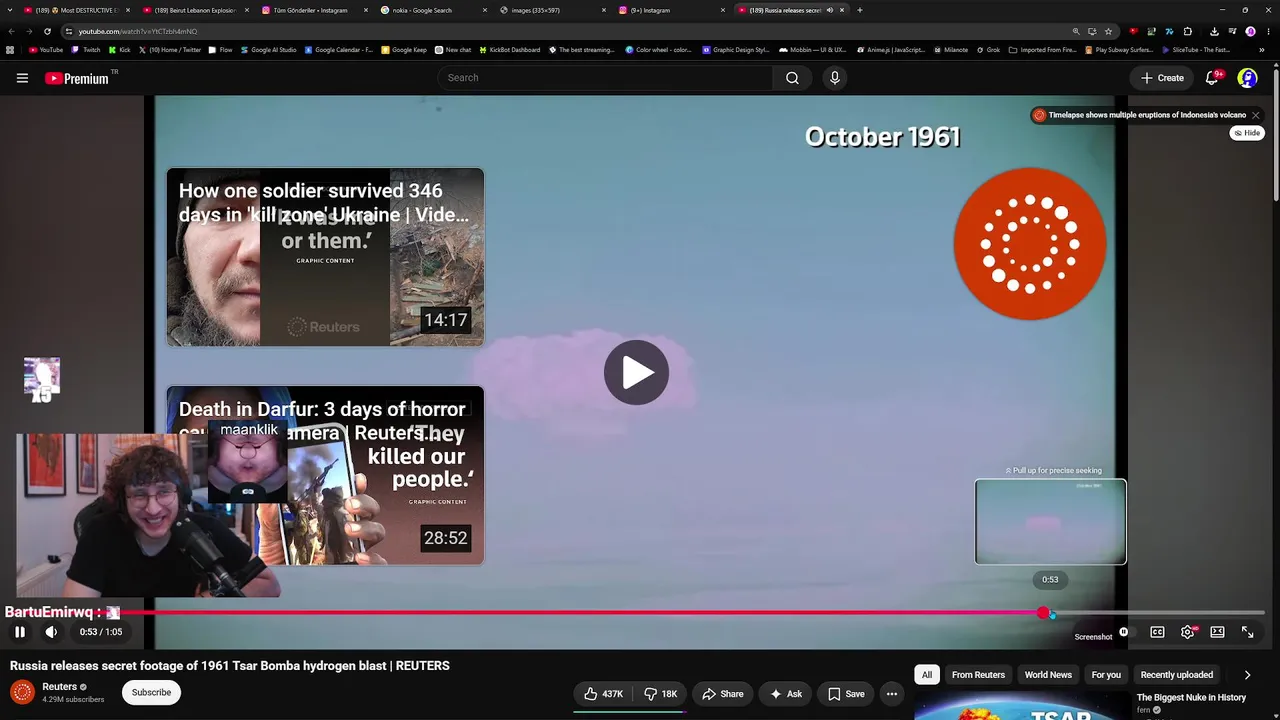Open the Twitch bookmark

click(86, 50)
